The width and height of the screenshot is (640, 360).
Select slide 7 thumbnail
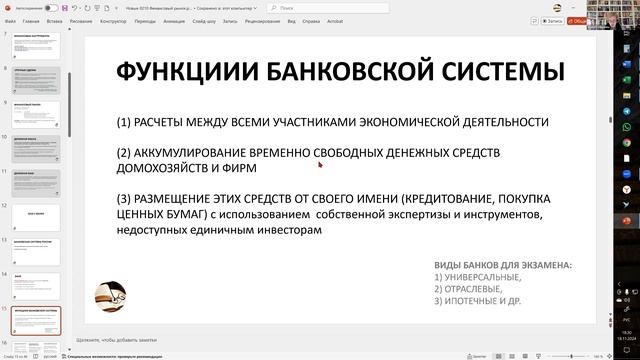36,46
